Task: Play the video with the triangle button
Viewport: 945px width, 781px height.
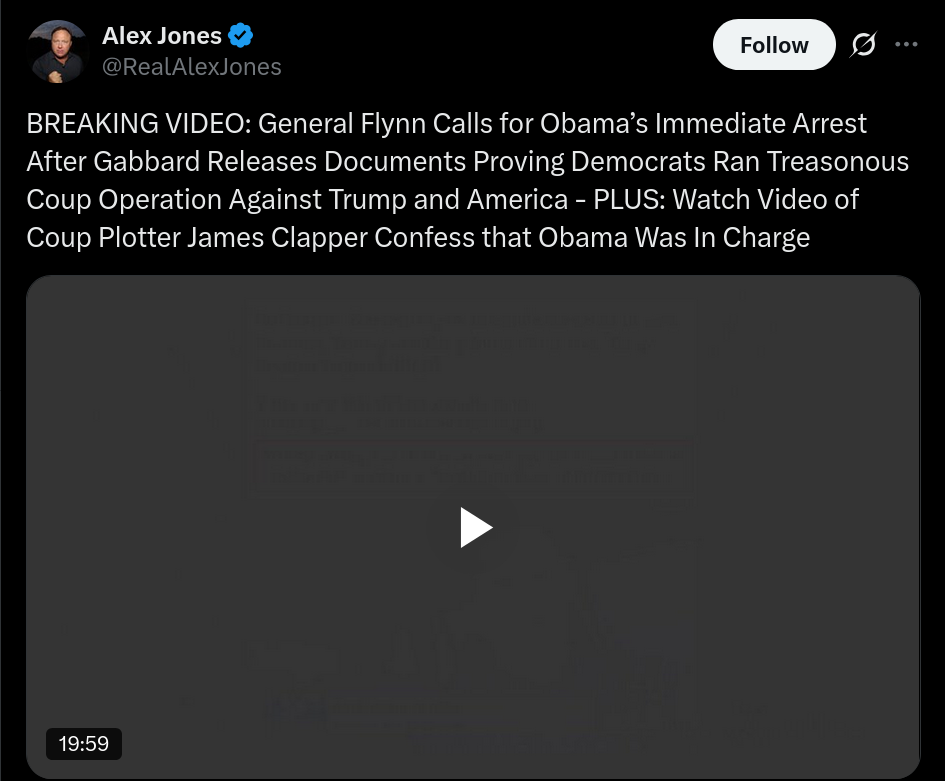Action: click(476, 527)
